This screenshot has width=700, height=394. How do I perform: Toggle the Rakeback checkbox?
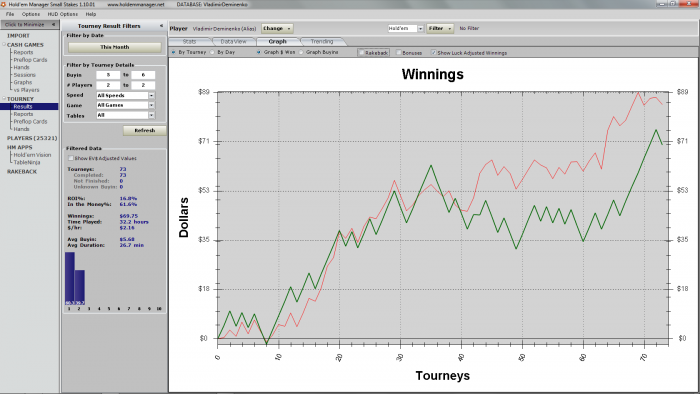362,53
